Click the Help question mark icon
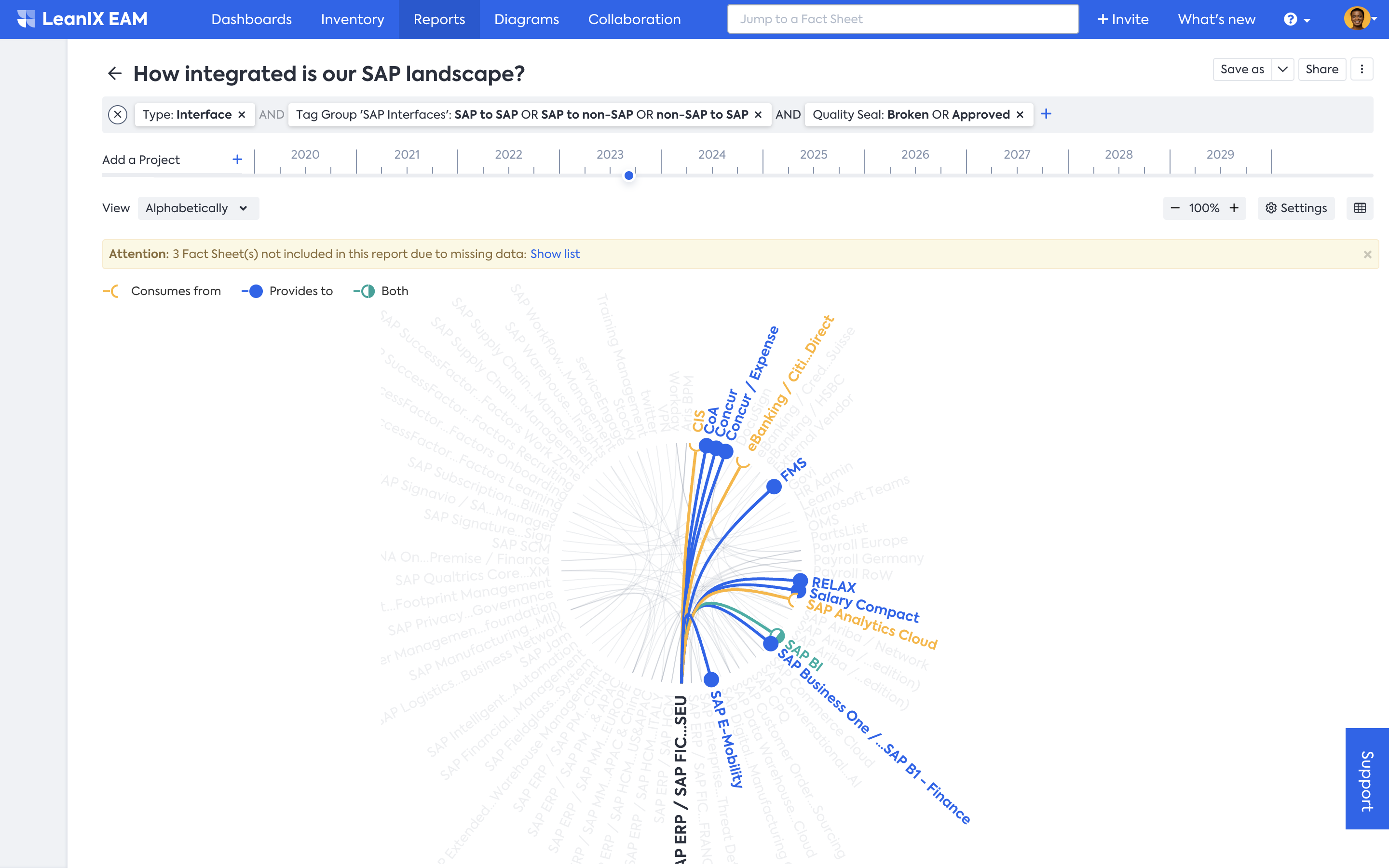This screenshot has height=868, width=1389. [1293, 19]
